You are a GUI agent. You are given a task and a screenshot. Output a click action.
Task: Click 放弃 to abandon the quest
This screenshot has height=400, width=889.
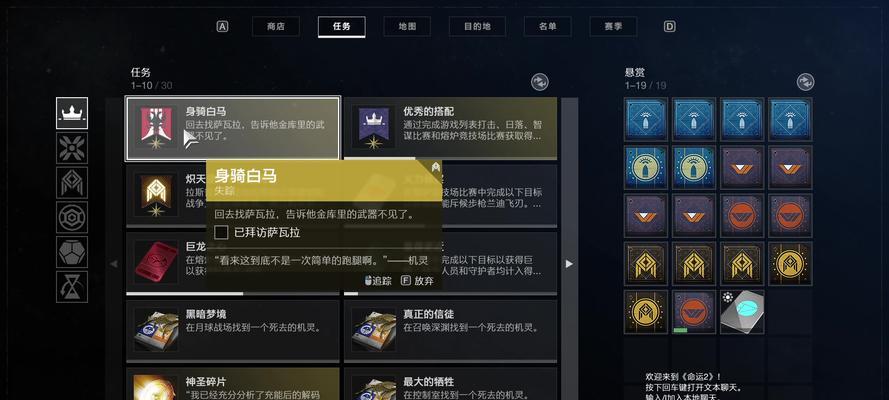pyautogui.click(x=417, y=280)
